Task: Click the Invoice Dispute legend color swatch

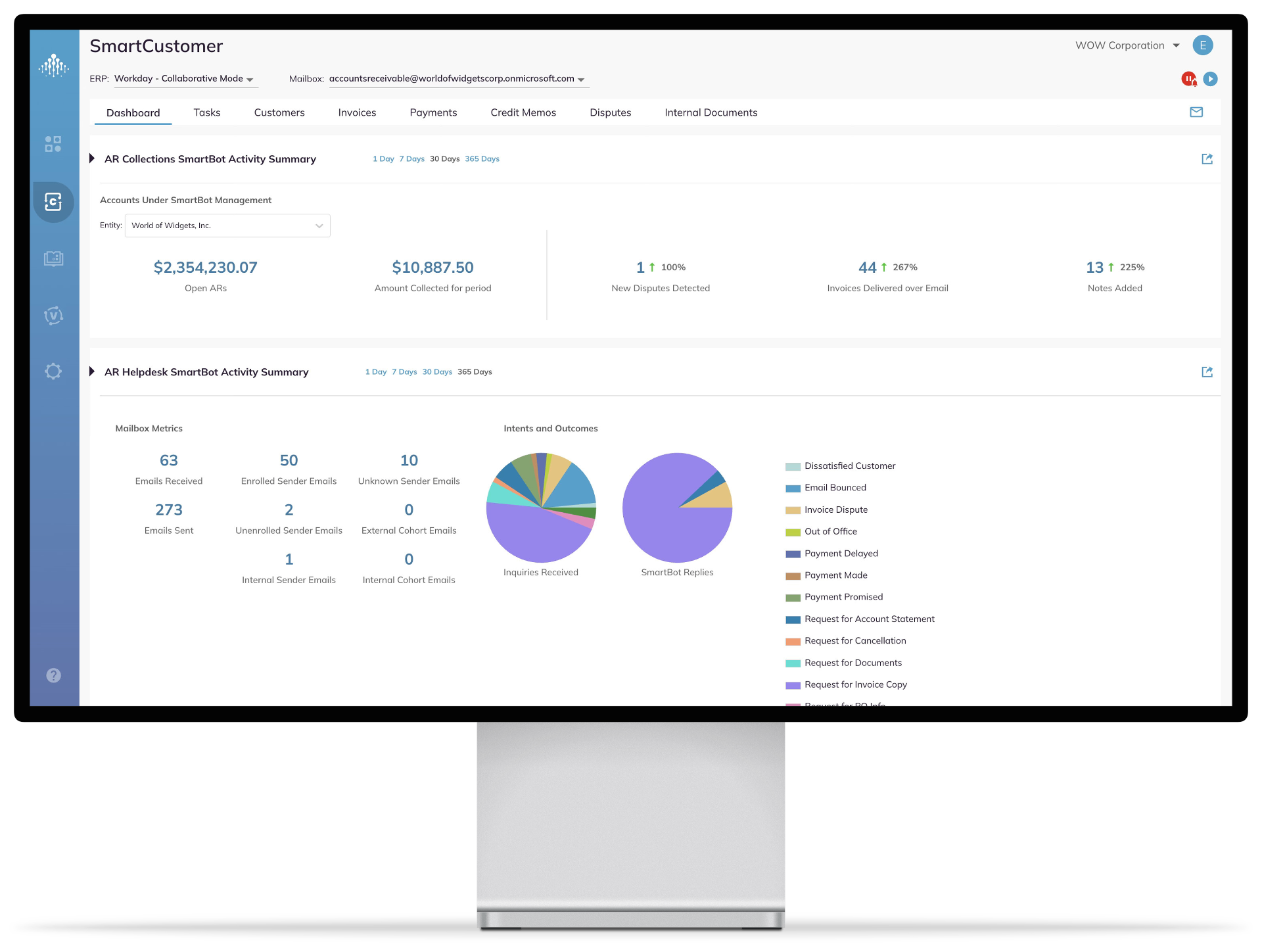Action: point(793,510)
